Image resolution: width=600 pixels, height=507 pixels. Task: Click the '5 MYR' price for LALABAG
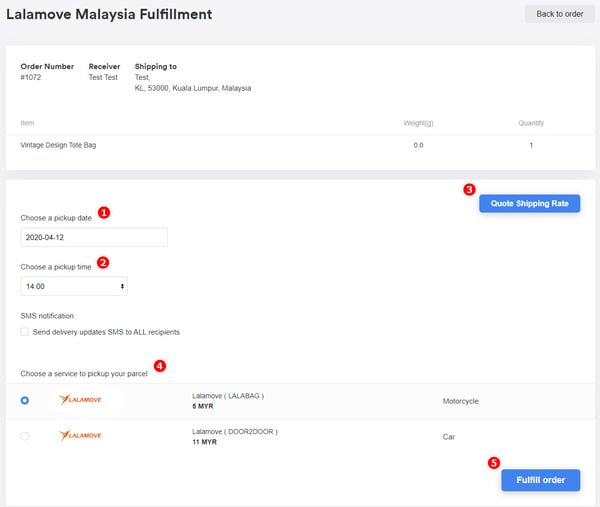pos(203,406)
